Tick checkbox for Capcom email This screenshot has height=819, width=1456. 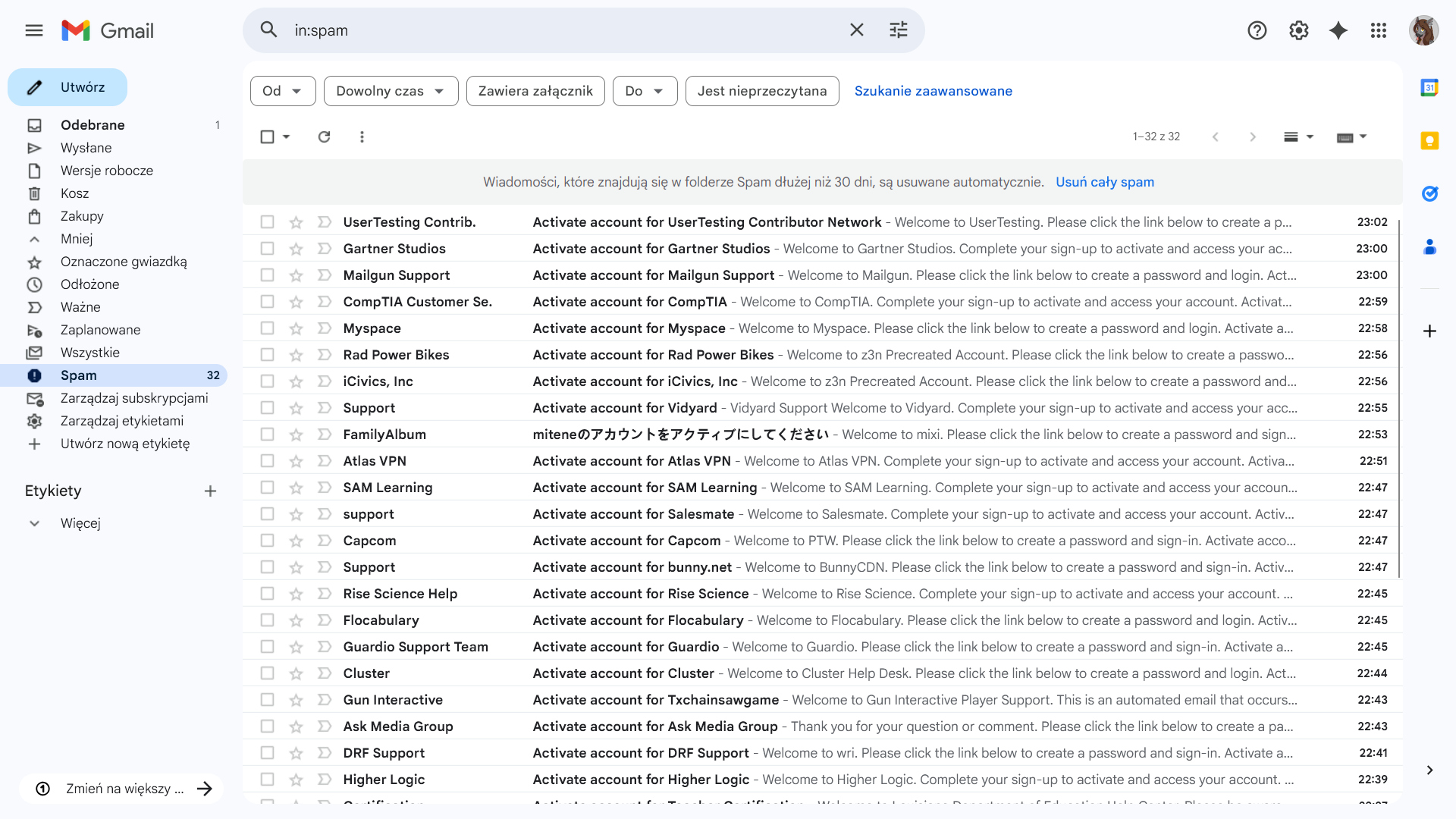tap(267, 541)
